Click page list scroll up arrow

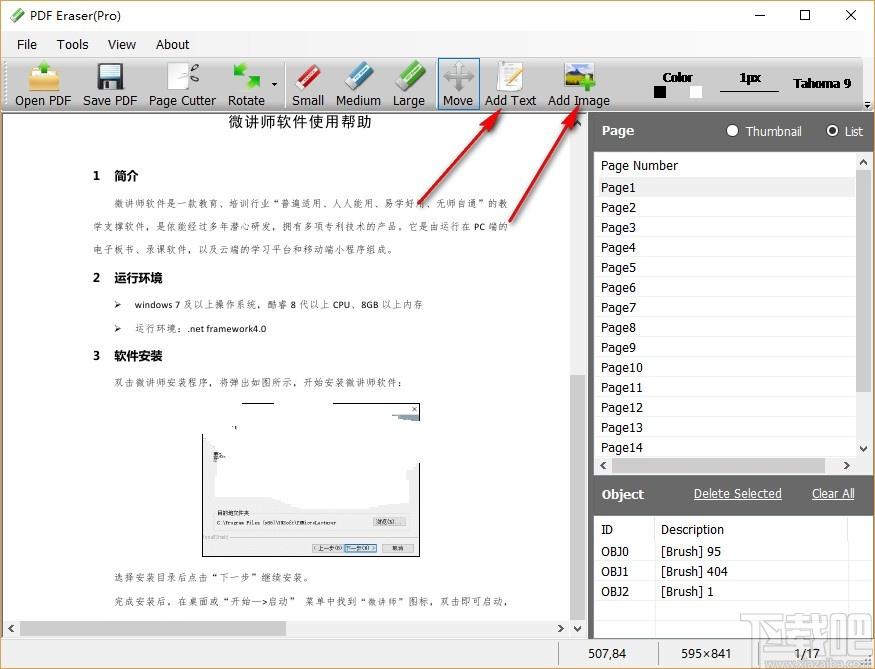[x=863, y=162]
